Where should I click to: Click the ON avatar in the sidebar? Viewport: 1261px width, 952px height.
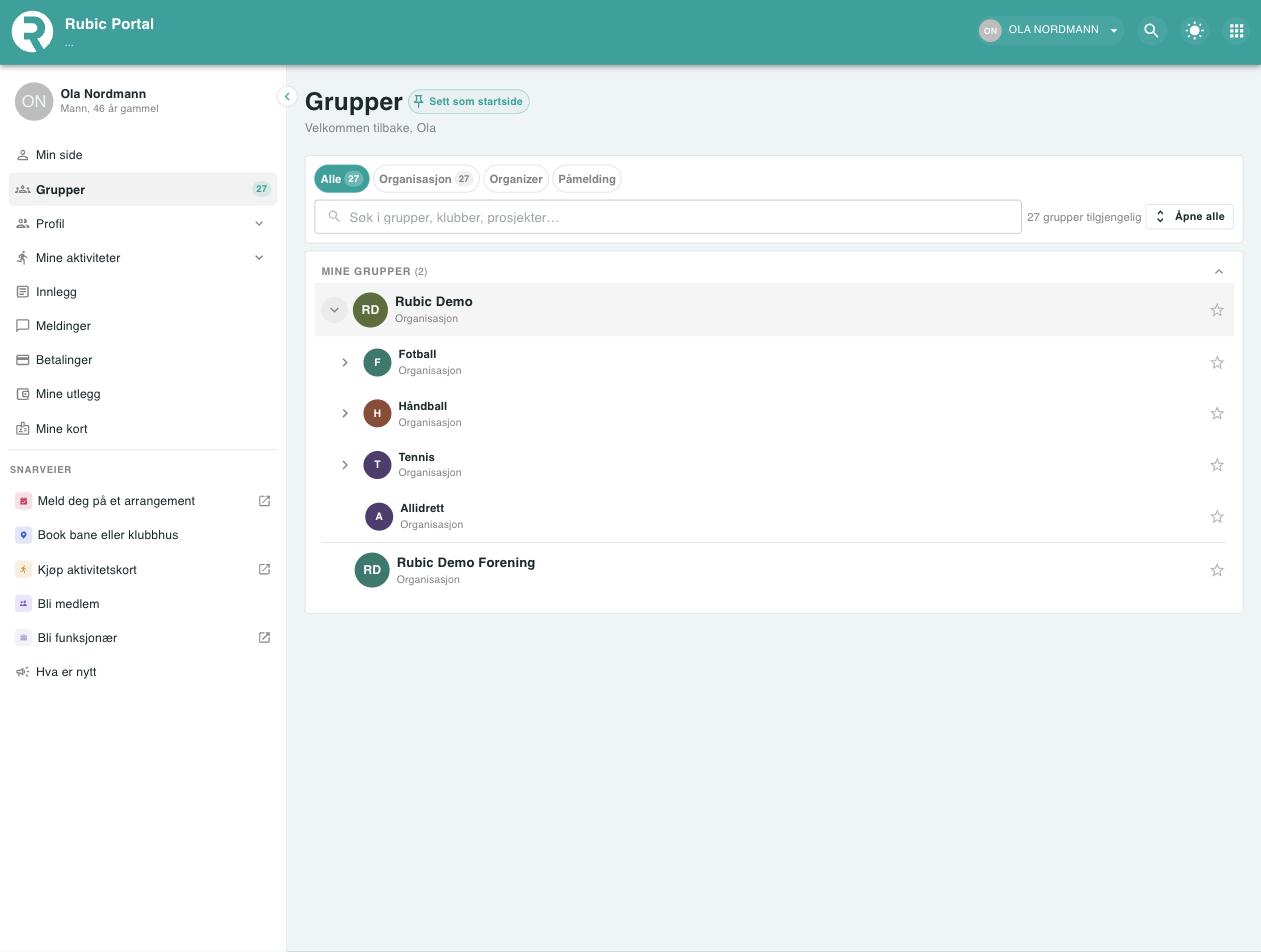pyautogui.click(x=34, y=101)
